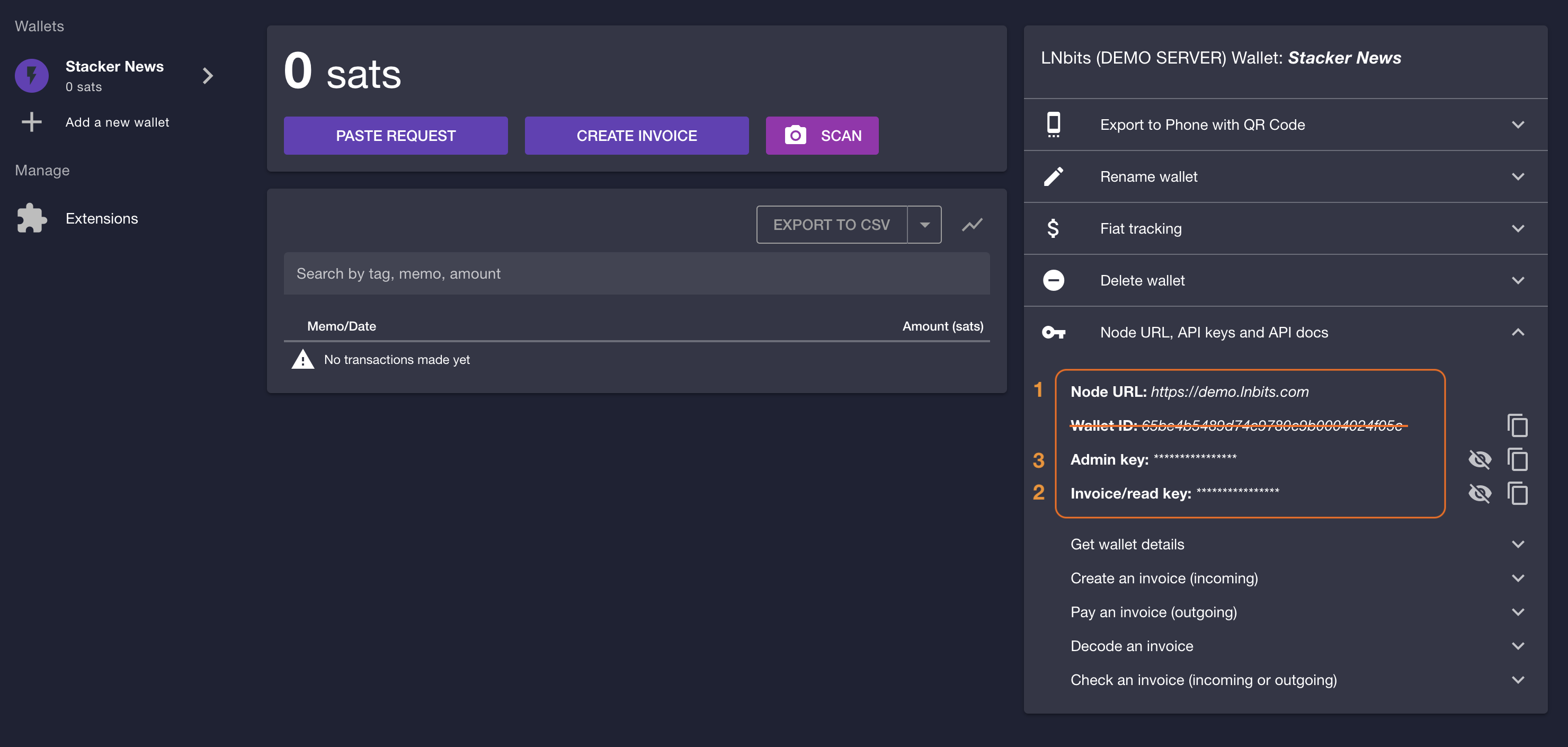Click the phone icon for QR export

[x=1054, y=124]
